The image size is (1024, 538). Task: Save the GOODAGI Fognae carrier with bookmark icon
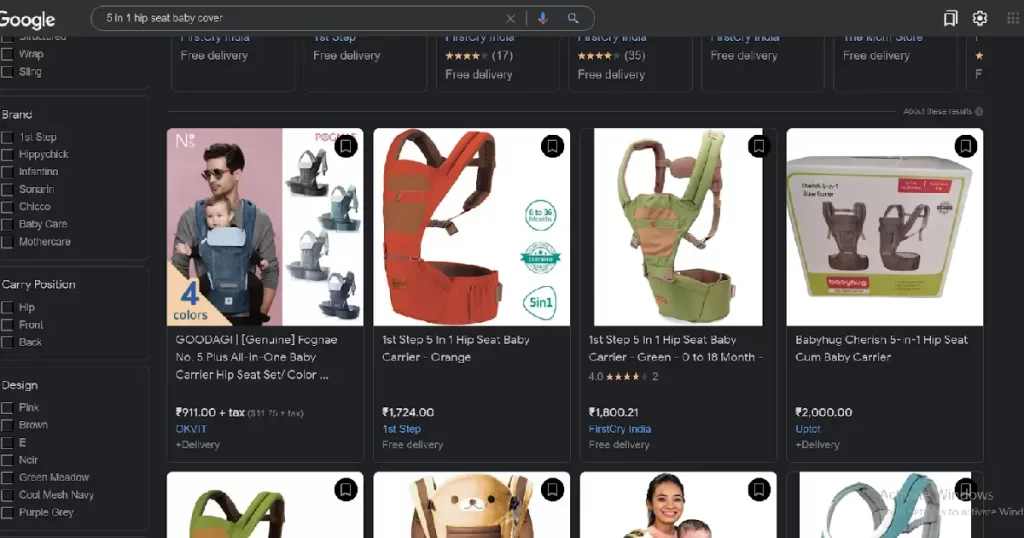(x=345, y=146)
